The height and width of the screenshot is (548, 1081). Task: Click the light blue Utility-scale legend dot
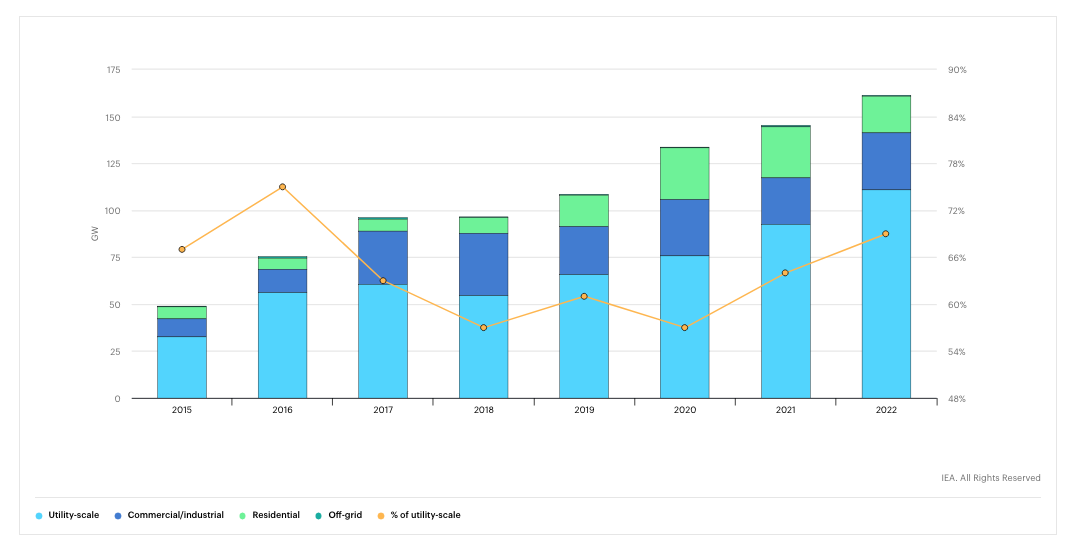[x=39, y=516]
